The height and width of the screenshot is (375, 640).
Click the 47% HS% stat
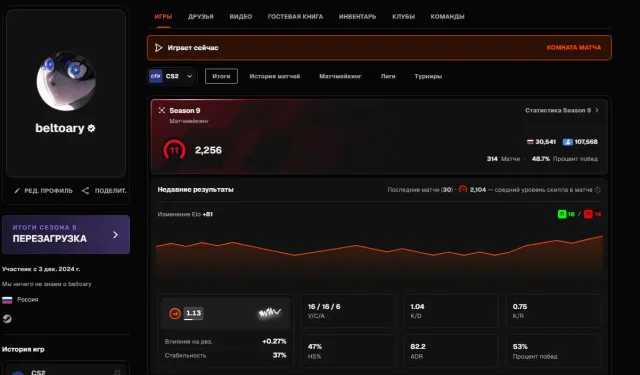[x=348, y=351]
